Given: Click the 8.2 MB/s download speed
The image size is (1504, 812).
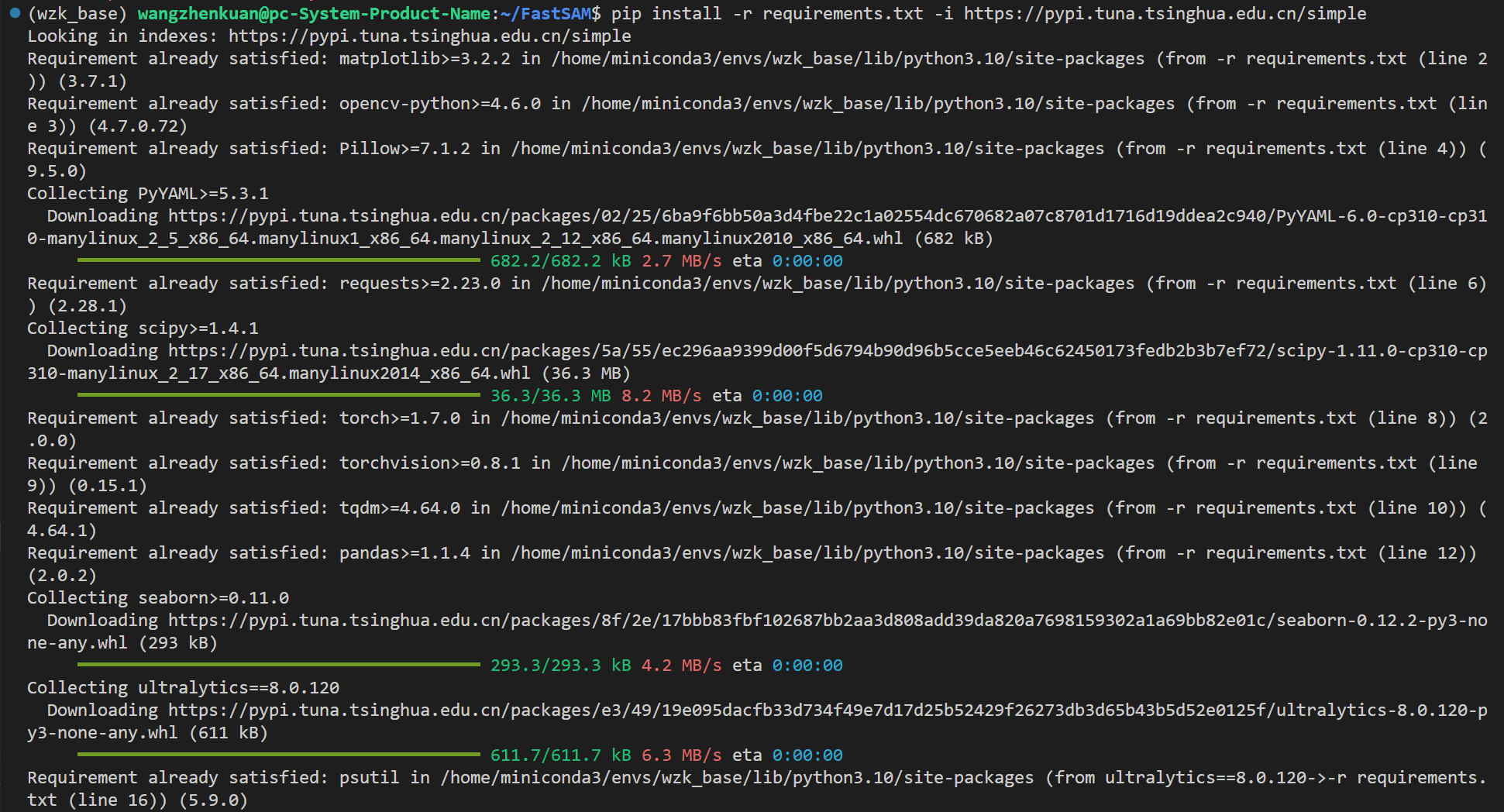Looking at the screenshot, I should [x=662, y=396].
